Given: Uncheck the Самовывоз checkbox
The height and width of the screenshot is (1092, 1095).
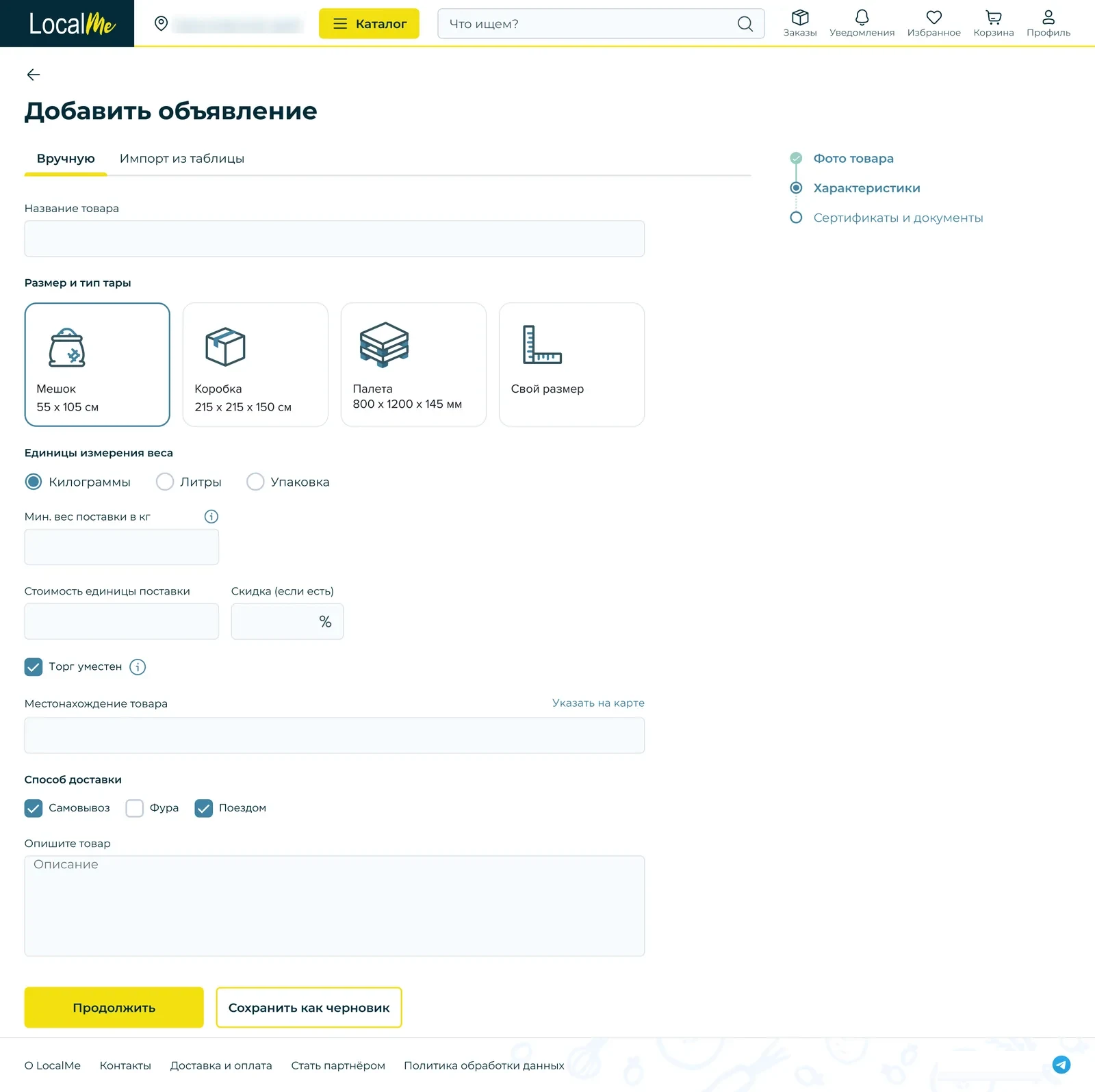Looking at the screenshot, I should pos(34,808).
